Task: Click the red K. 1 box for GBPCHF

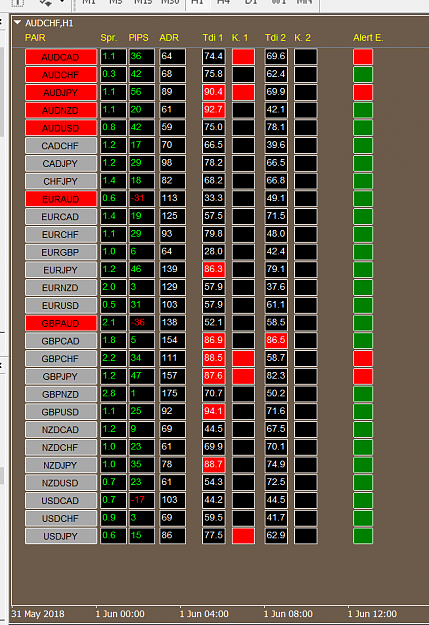Action: click(x=243, y=358)
